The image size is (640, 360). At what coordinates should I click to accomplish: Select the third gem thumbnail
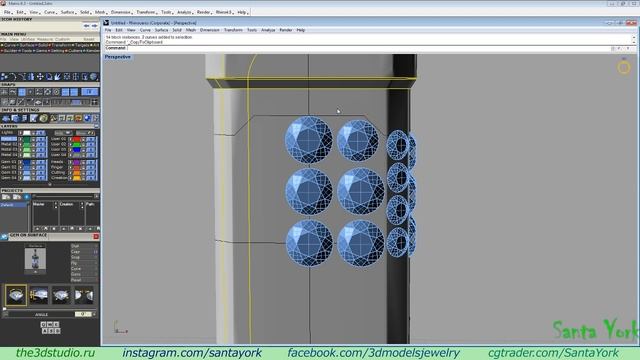(61, 295)
